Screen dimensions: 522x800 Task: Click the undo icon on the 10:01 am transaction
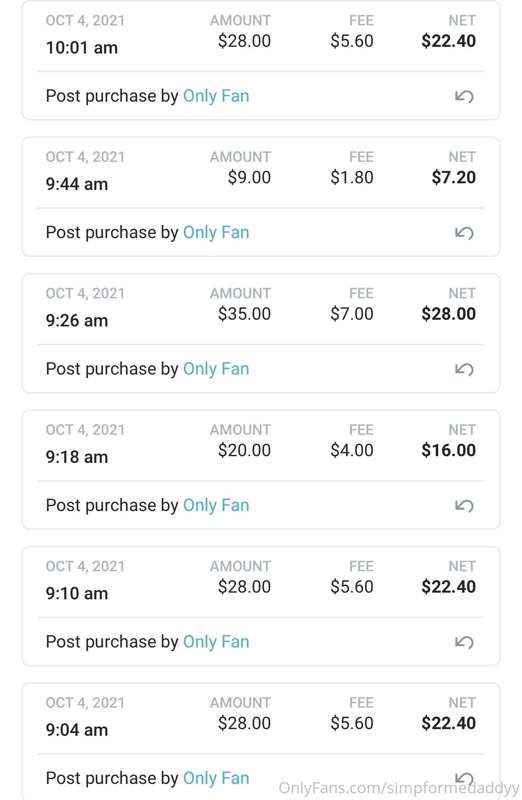coord(464,96)
